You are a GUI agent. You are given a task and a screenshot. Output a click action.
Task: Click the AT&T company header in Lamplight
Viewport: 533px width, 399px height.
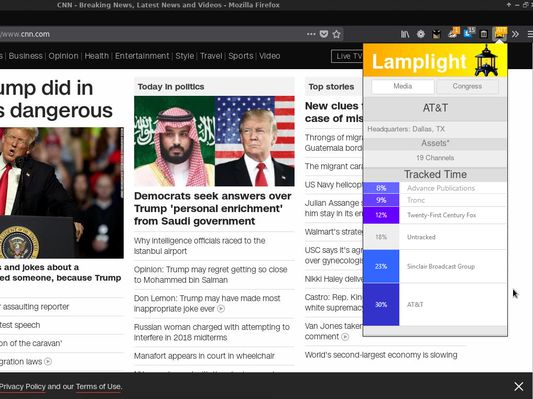[435, 108]
